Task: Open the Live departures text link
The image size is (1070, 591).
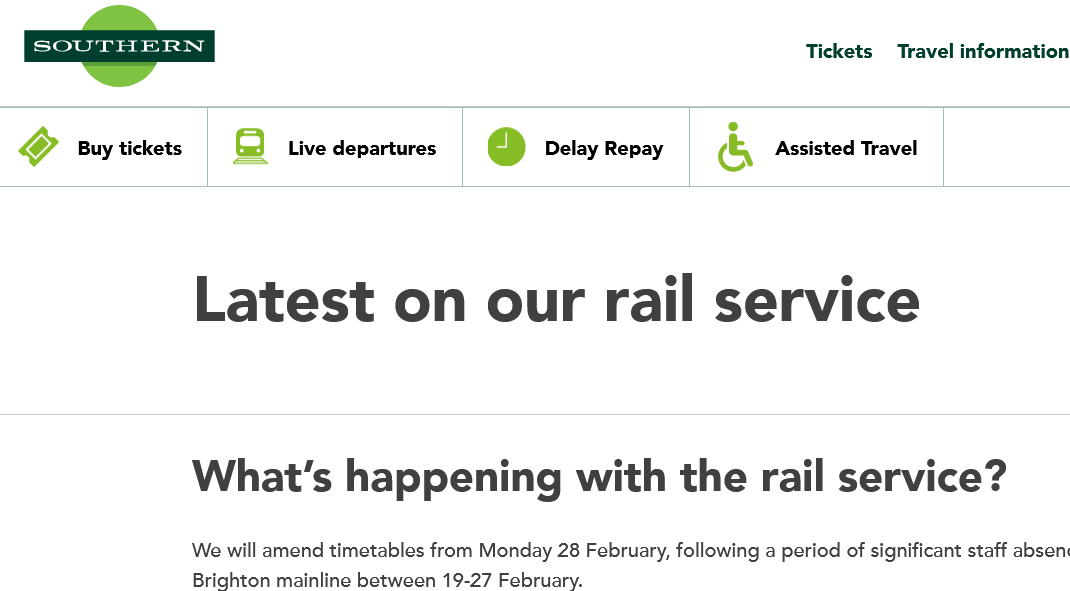Action: 362,148
